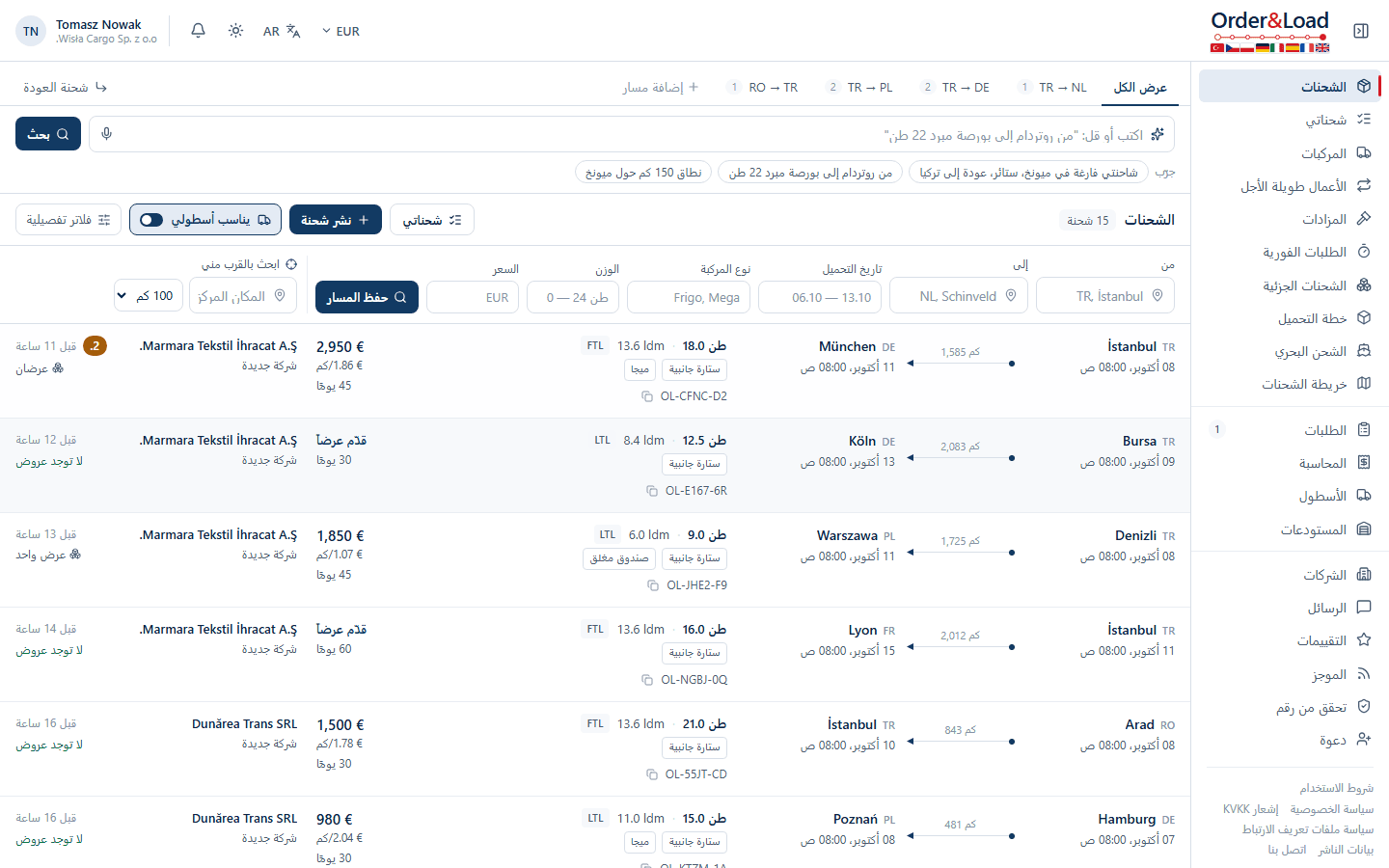Select suggestion chip نطاق 150 كم حول ميونخ
1389x868 pixels.
click(x=643, y=172)
